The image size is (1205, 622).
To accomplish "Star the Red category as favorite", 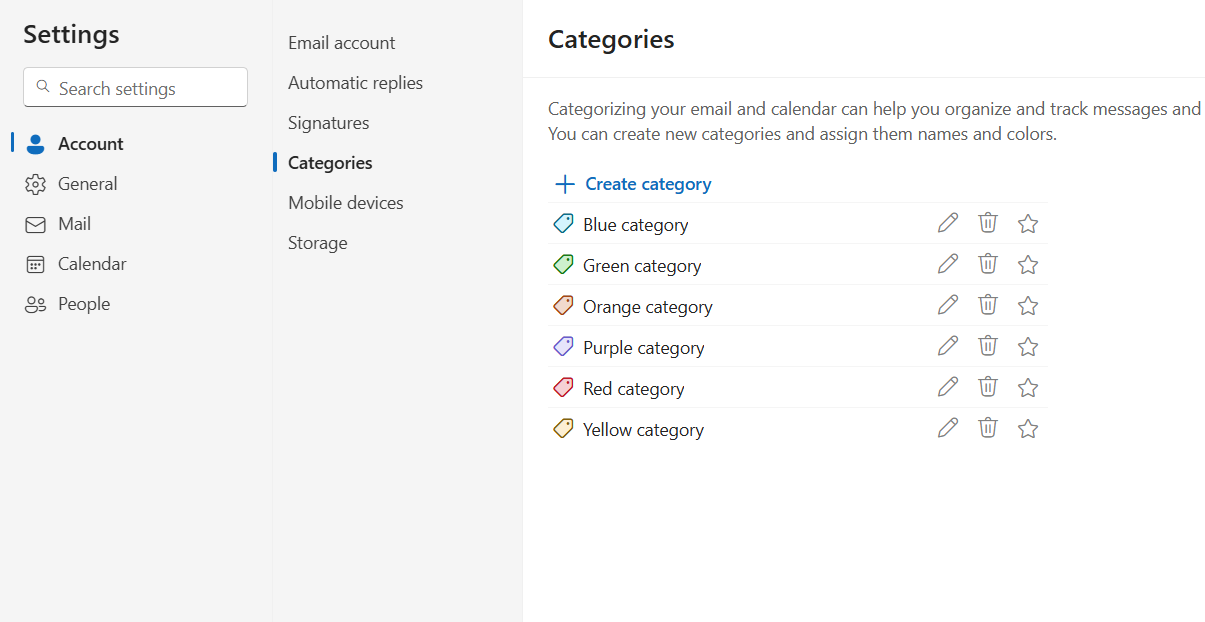I will tap(1028, 388).
